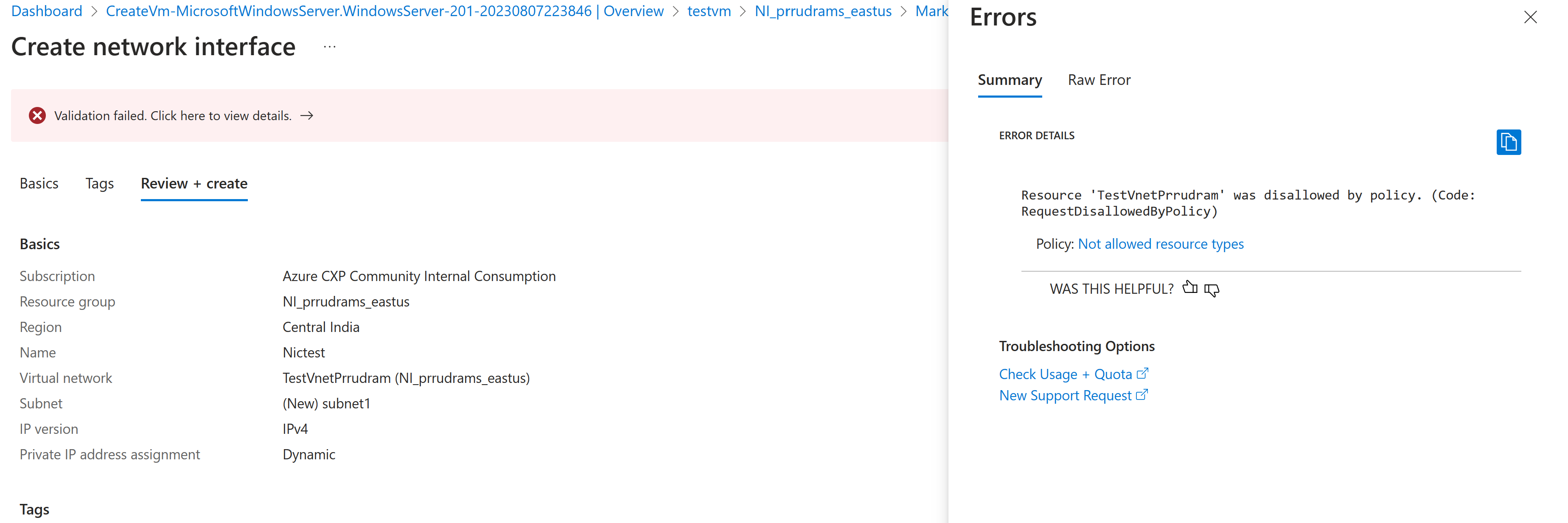Click the subscription value Azure CXP Community
The image size is (1568, 523).
pyautogui.click(x=419, y=276)
